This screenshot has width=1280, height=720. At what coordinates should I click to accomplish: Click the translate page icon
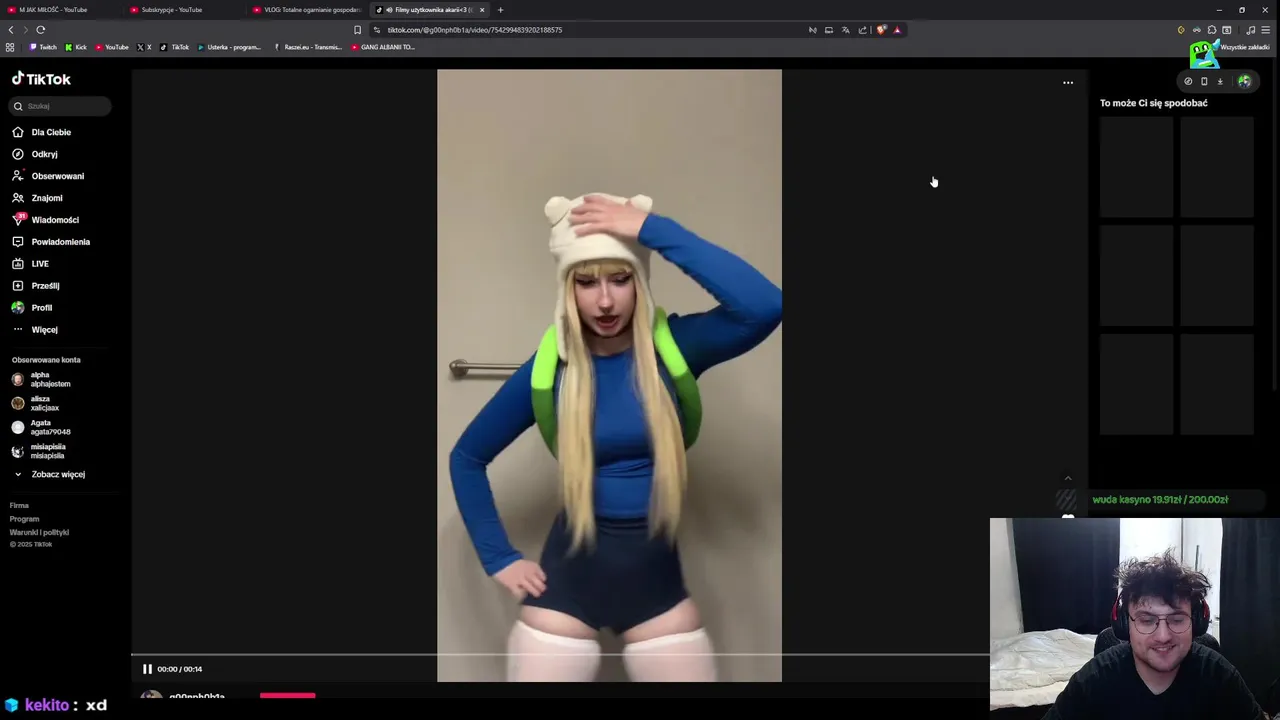pyautogui.click(x=846, y=30)
